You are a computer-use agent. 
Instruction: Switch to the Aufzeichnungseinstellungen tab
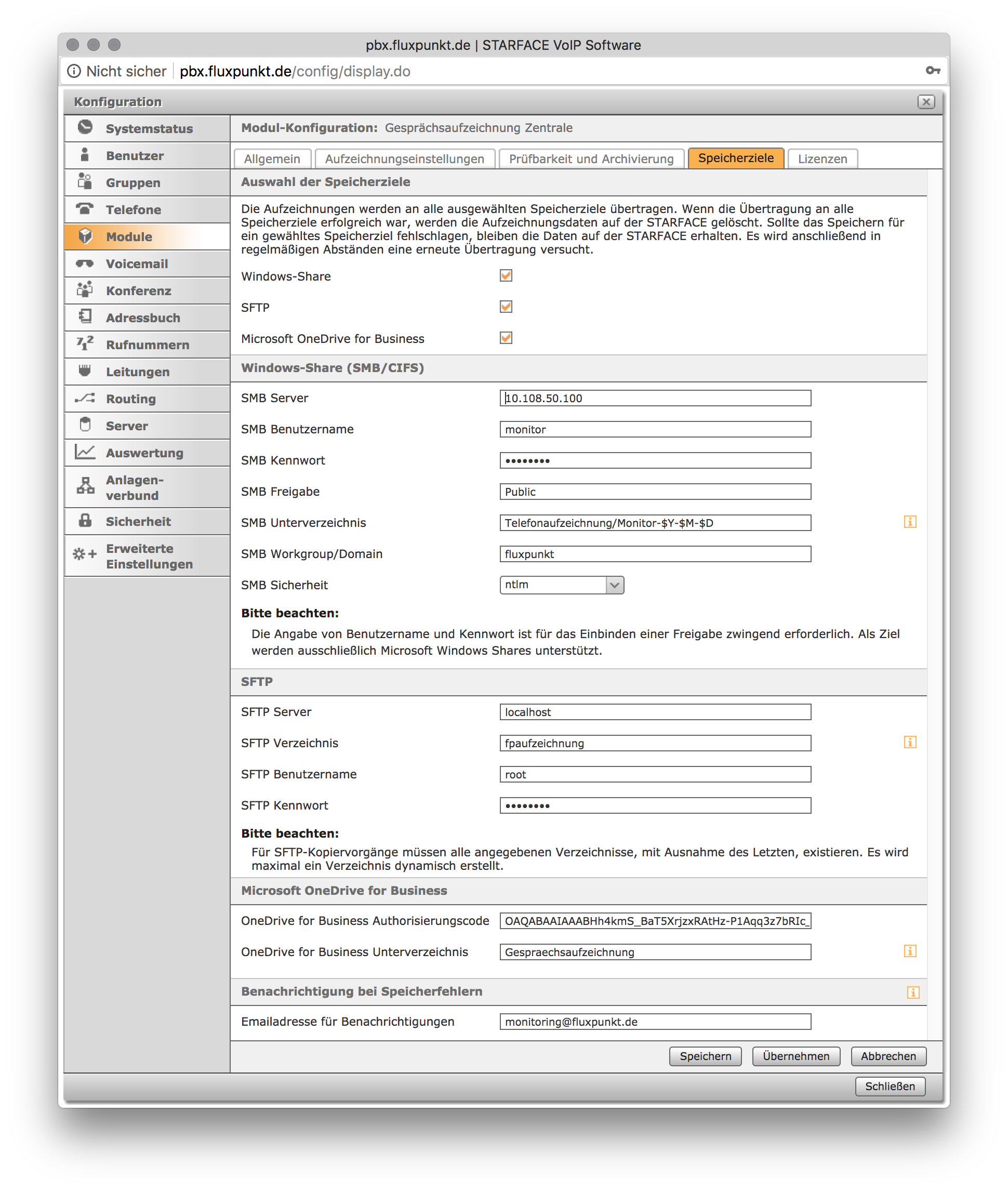[x=405, y=159]
